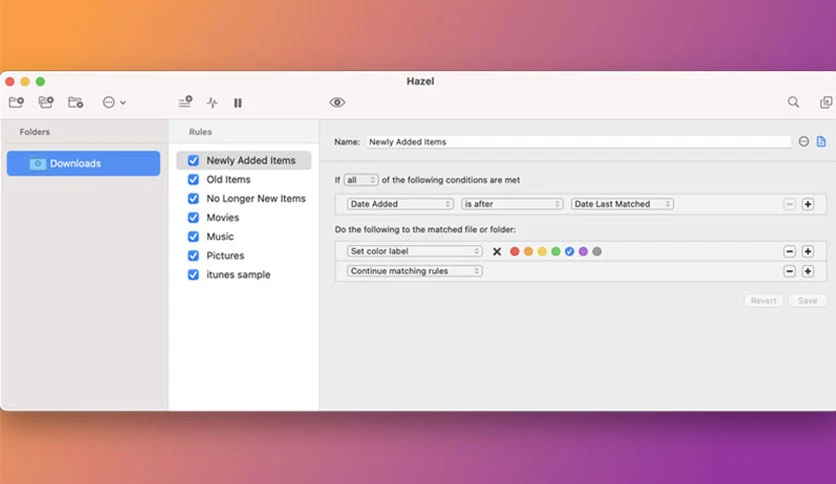Click the add folder toolbar icon
836x484 pixels.
[x=16, y=102]
